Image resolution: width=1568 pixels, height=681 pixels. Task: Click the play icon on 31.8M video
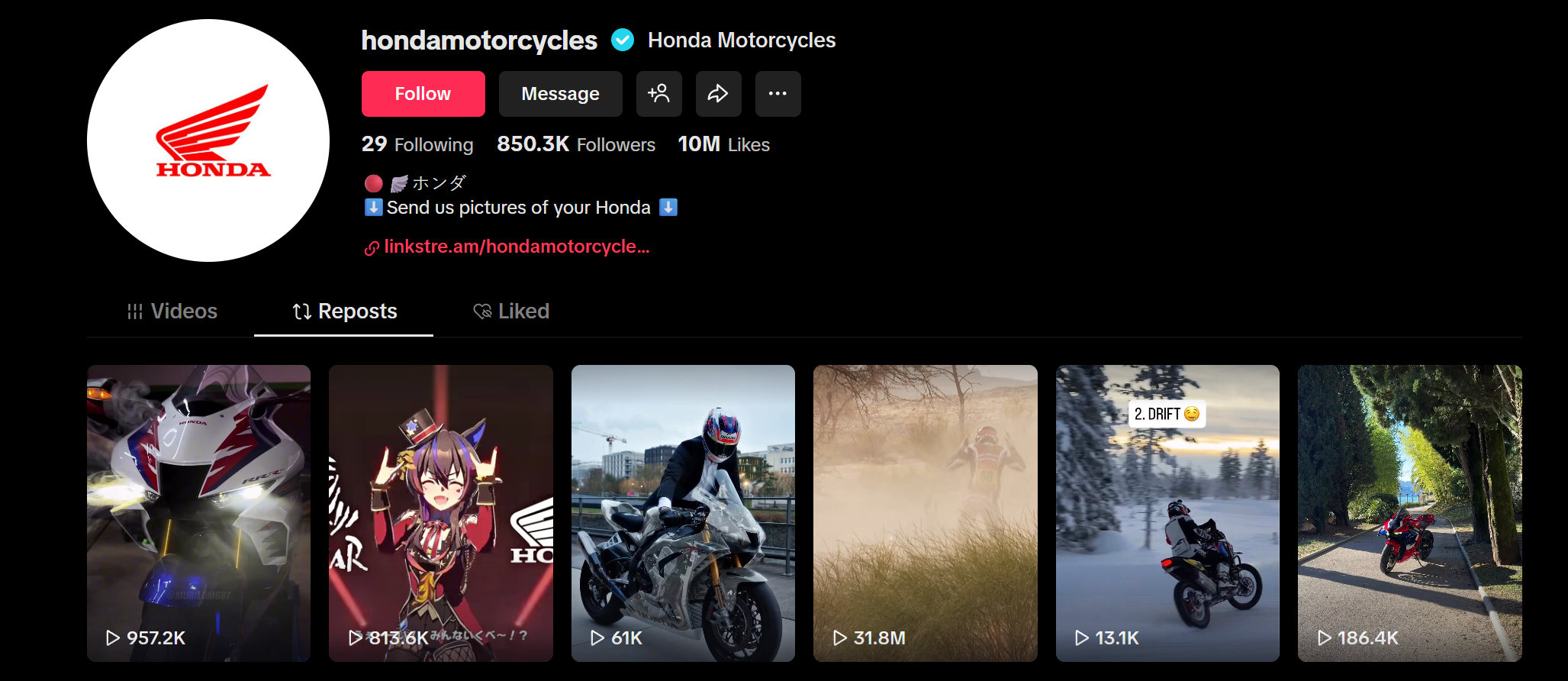pyautogui.click(x=840, y=637)
